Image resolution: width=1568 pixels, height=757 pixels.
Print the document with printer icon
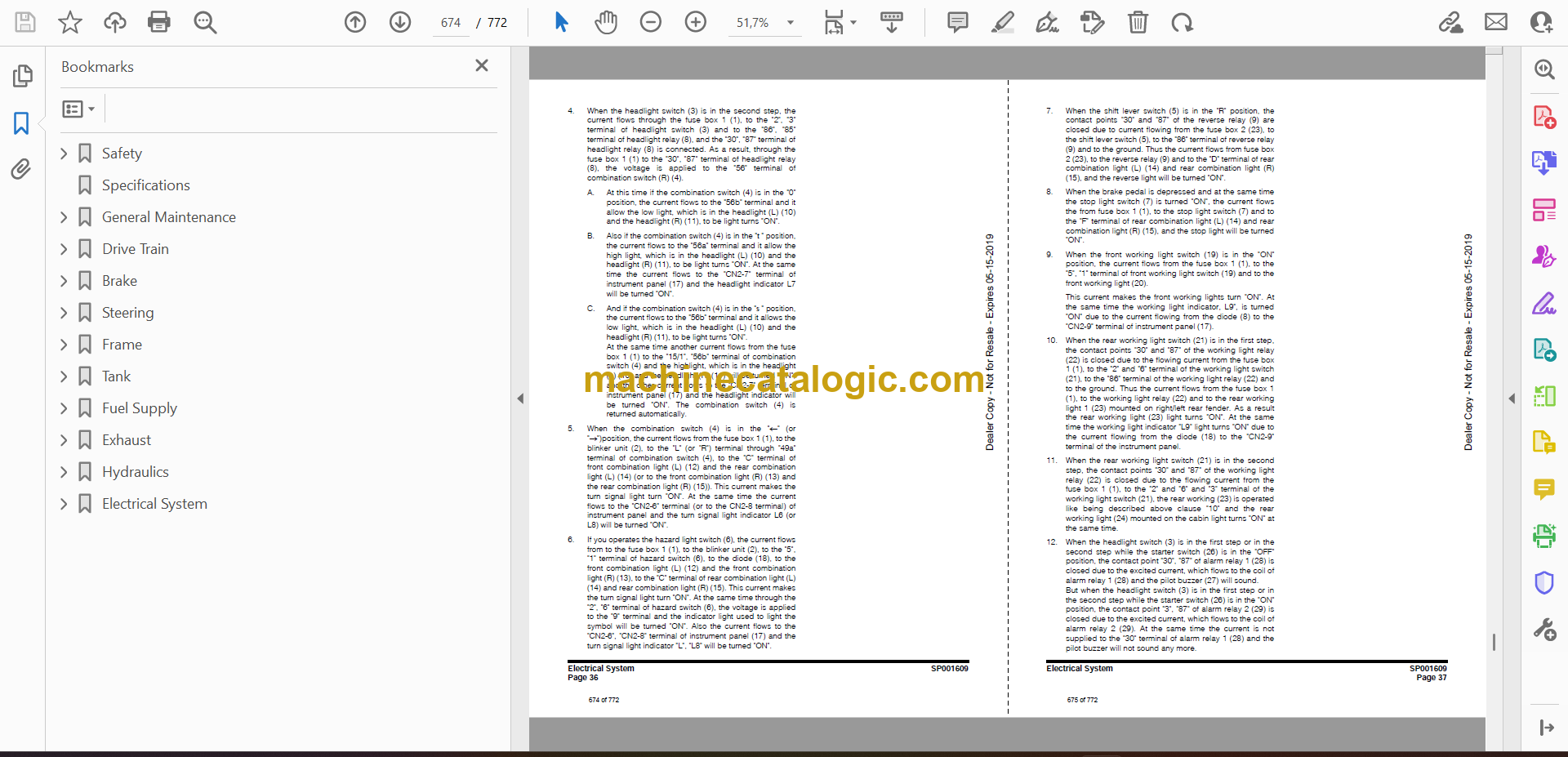(x=159, y=22)
